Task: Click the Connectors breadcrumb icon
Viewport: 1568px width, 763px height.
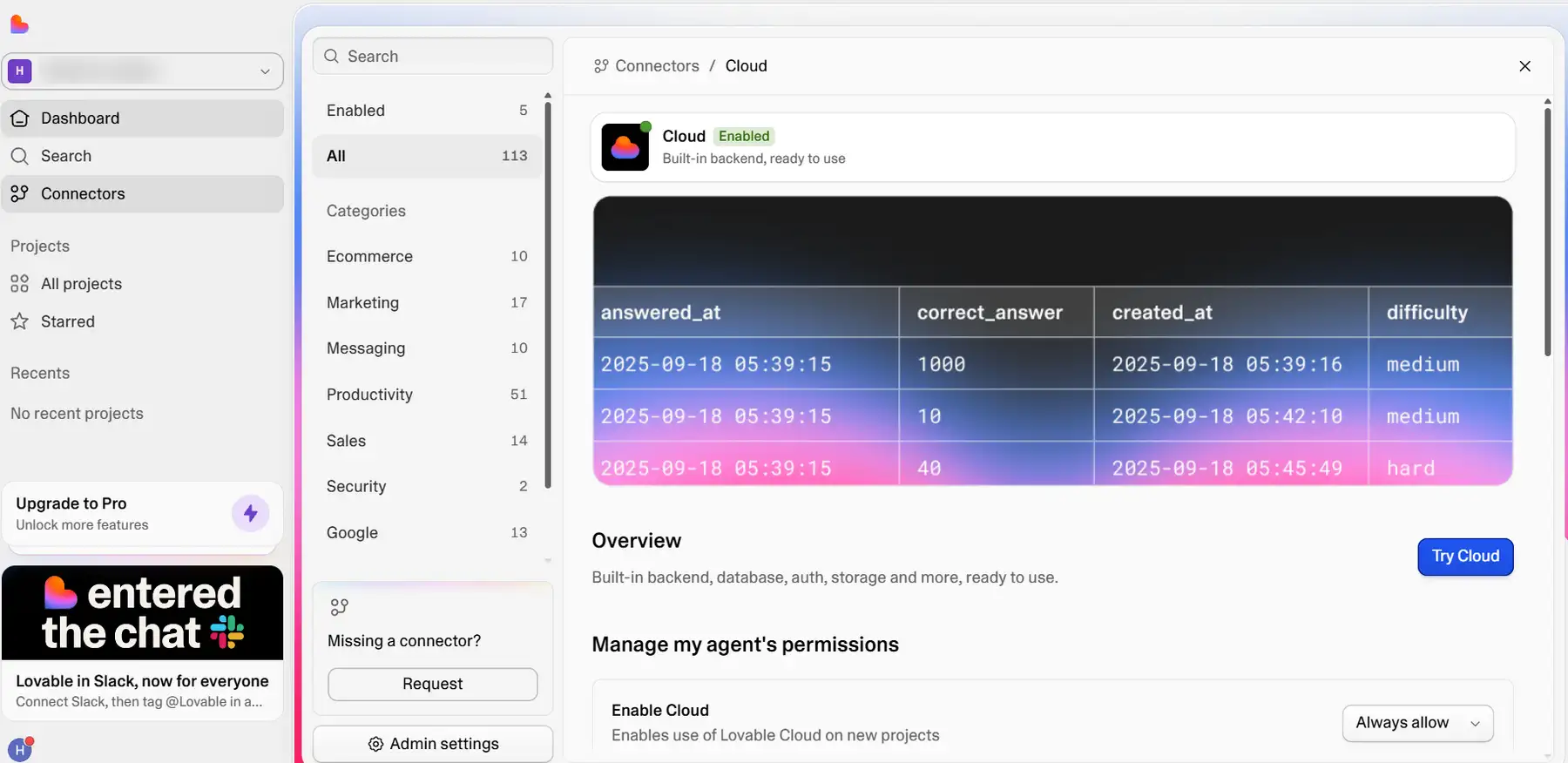Action: click(601, 66)
